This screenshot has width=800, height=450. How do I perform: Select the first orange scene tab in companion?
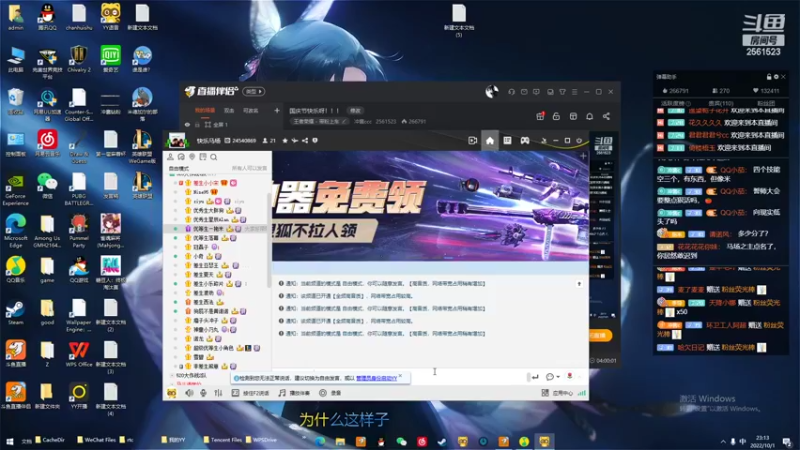click(x=205, y=110)
